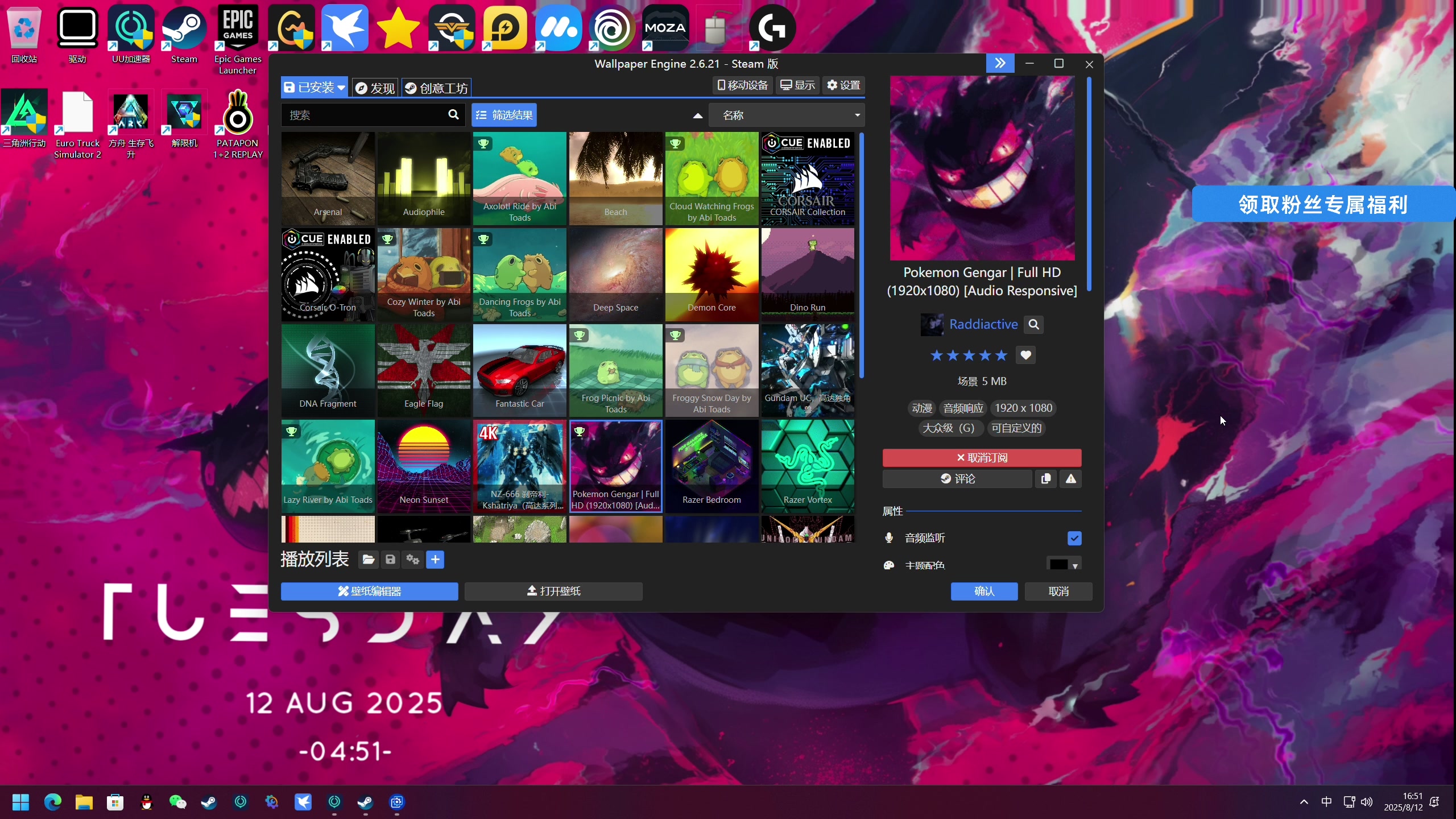Confirm with the 确认 button
Screen dimensions: 1456x819
(x=984, y=591)
